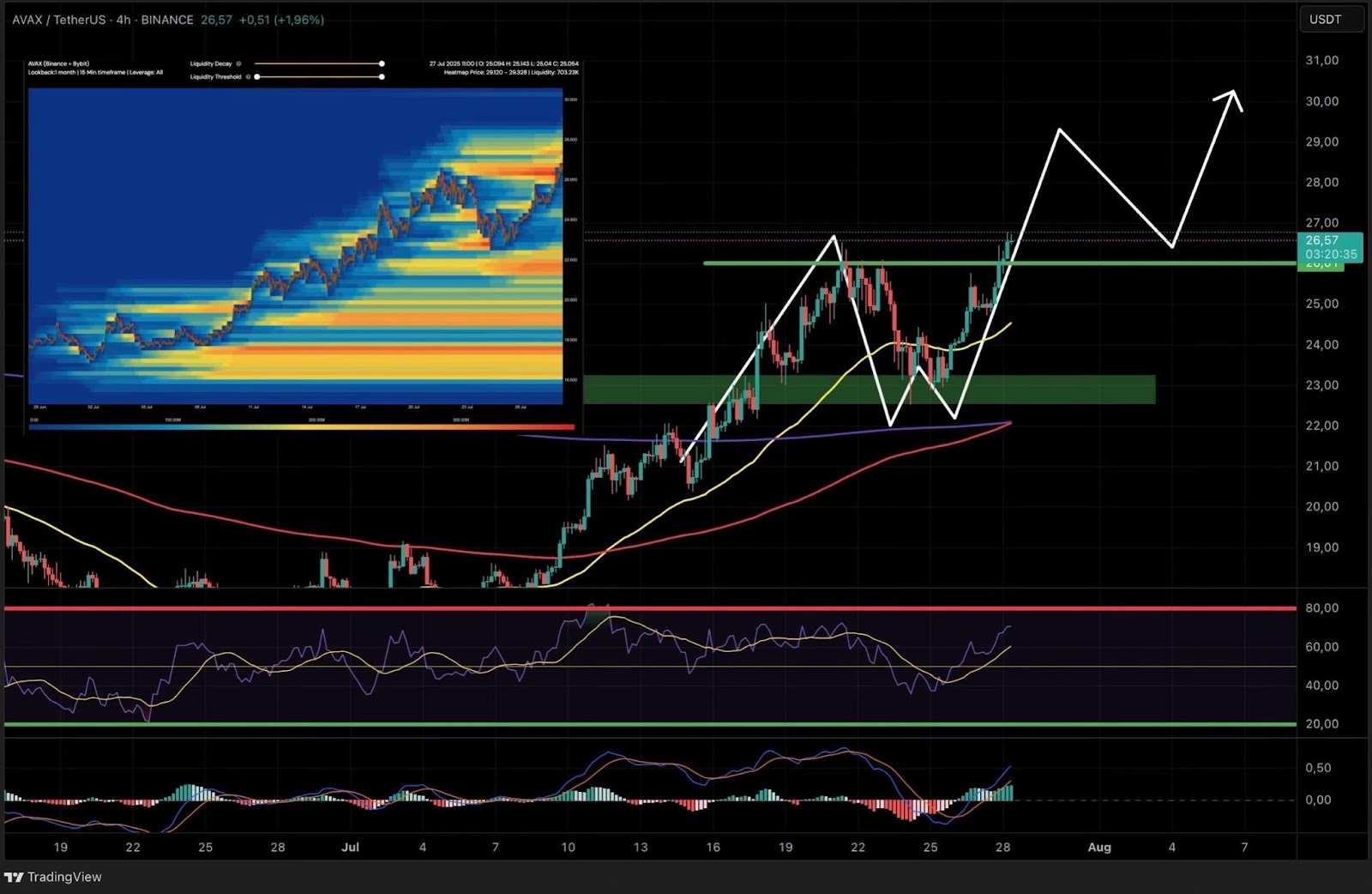Click the Aug date on time axis
This screenshot has width=1372, height=894.
click(1098, 847)
